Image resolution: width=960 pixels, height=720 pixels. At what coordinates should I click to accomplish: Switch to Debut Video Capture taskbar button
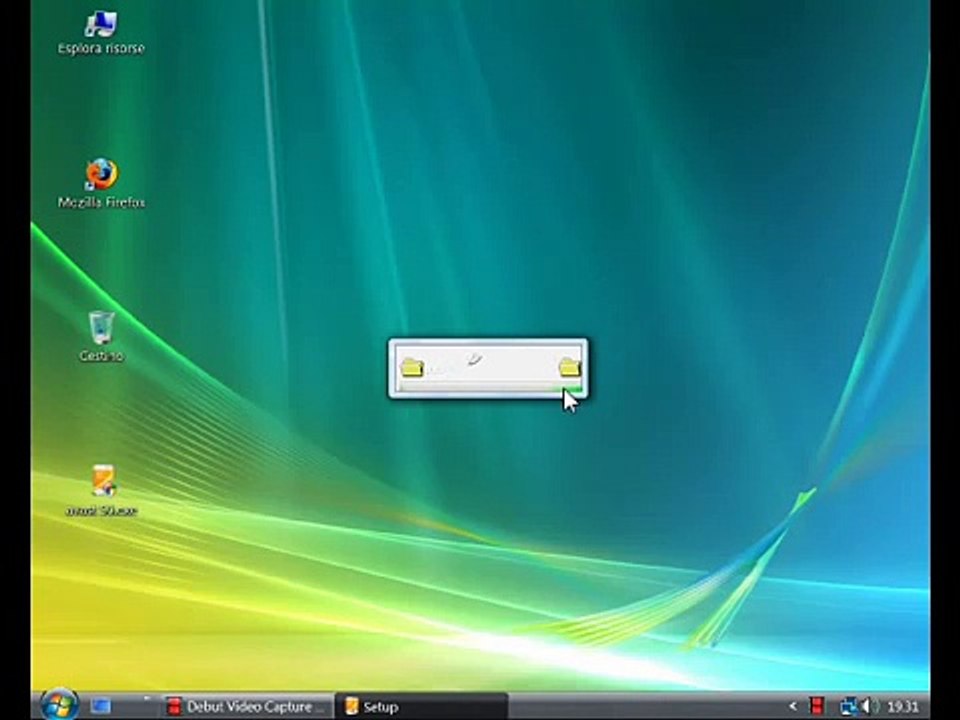click(x=247, y=707)
